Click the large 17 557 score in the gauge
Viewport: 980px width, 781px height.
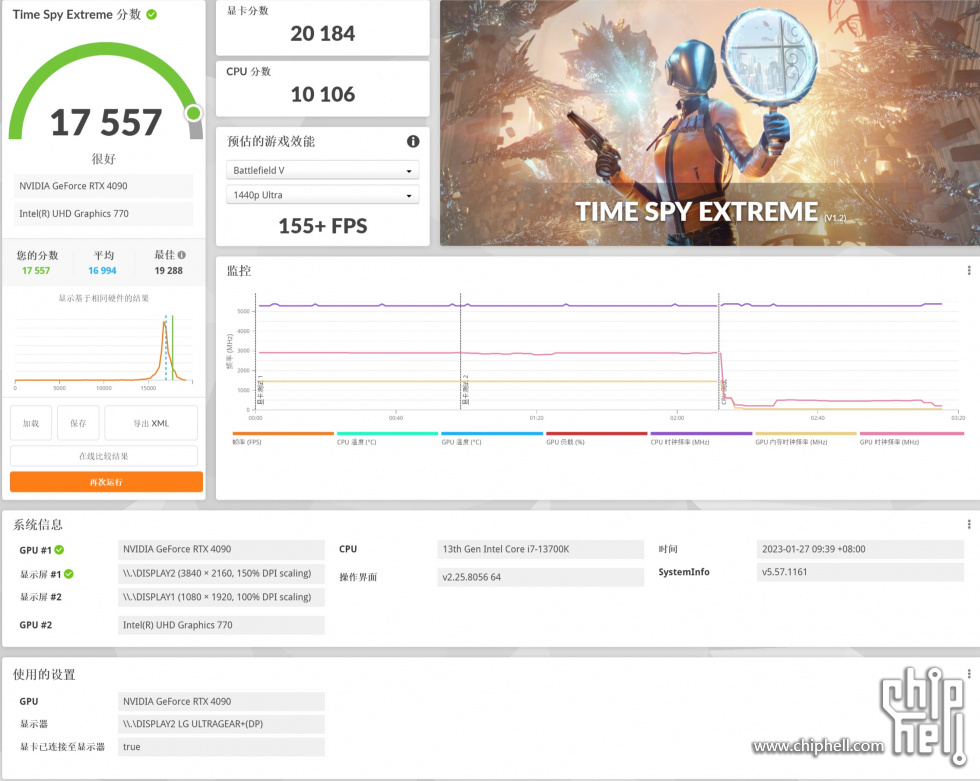click(106, 122)
